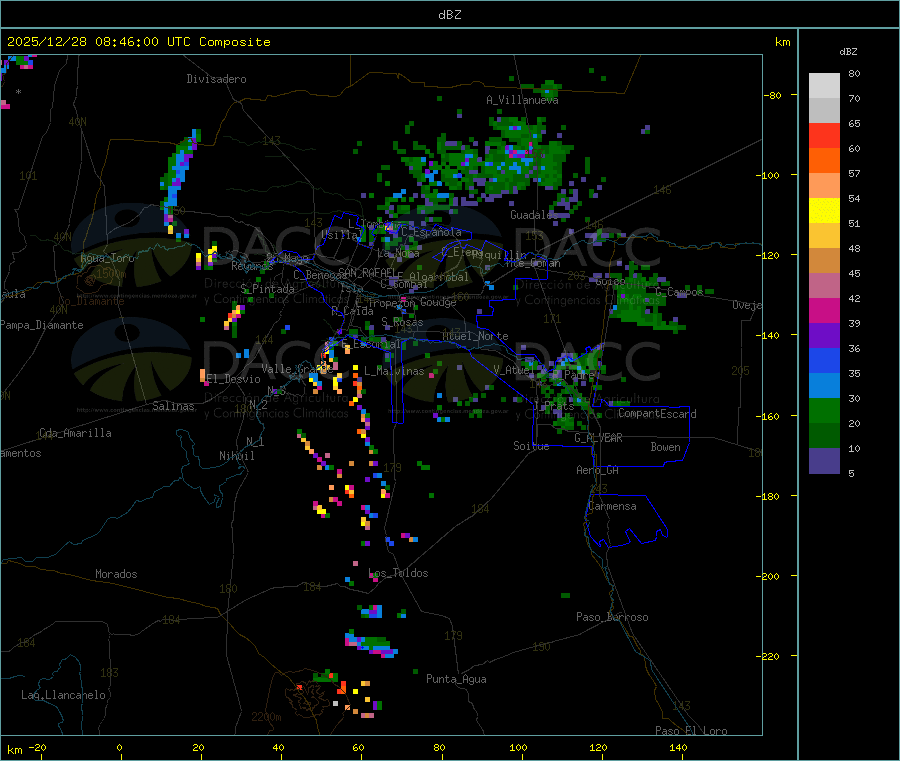Click the A_Villanueva place label

[522, 100]
